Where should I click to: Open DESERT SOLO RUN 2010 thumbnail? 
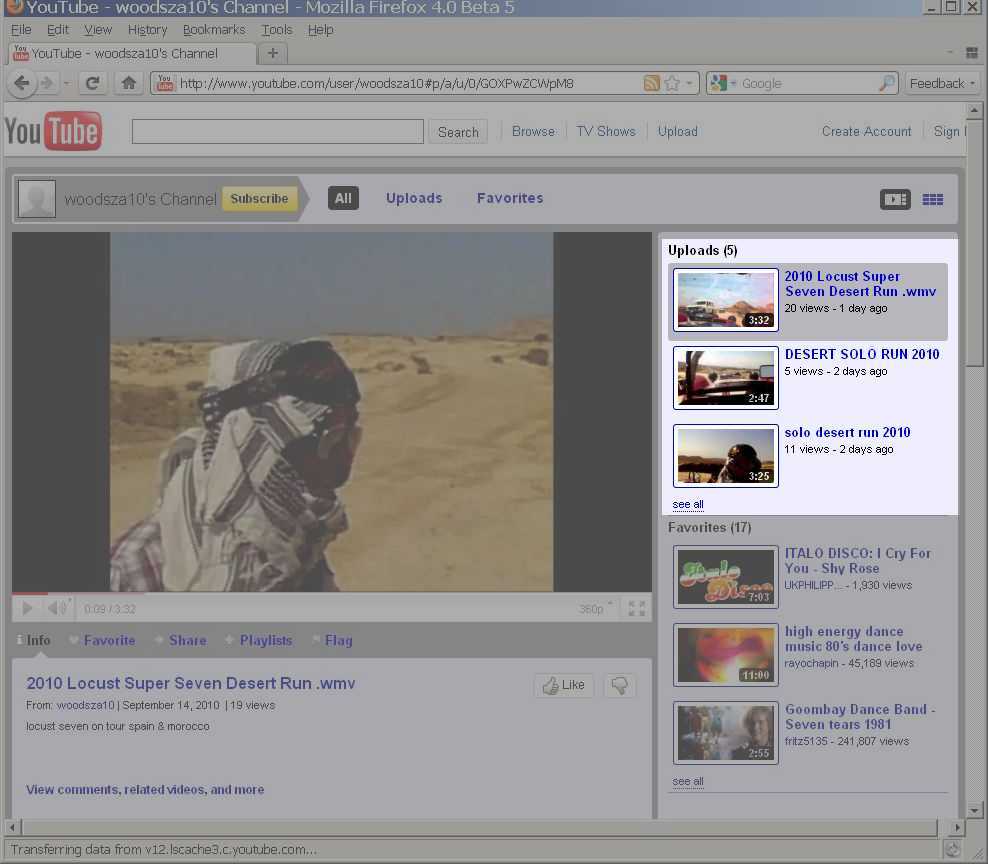tap(725, 377)
